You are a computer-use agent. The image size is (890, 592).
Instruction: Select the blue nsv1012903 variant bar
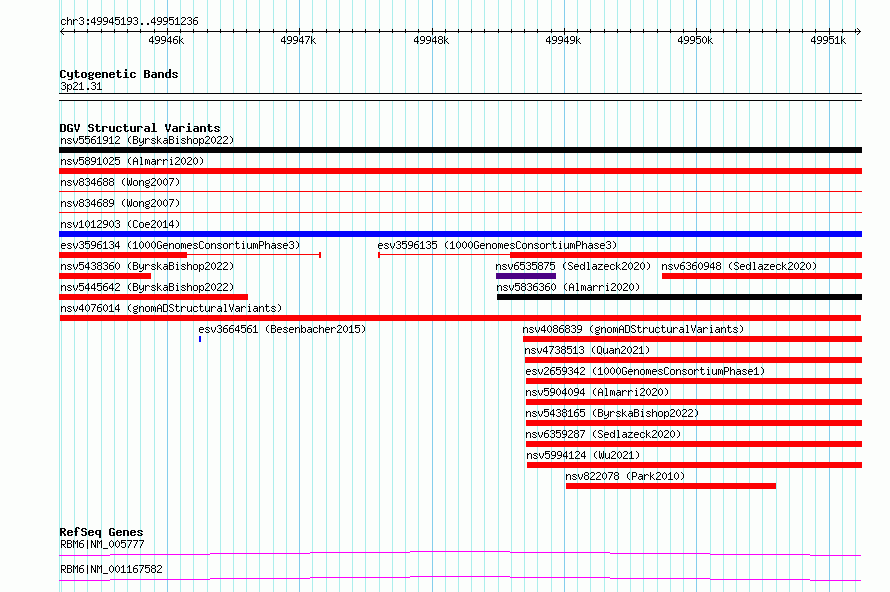460,234
